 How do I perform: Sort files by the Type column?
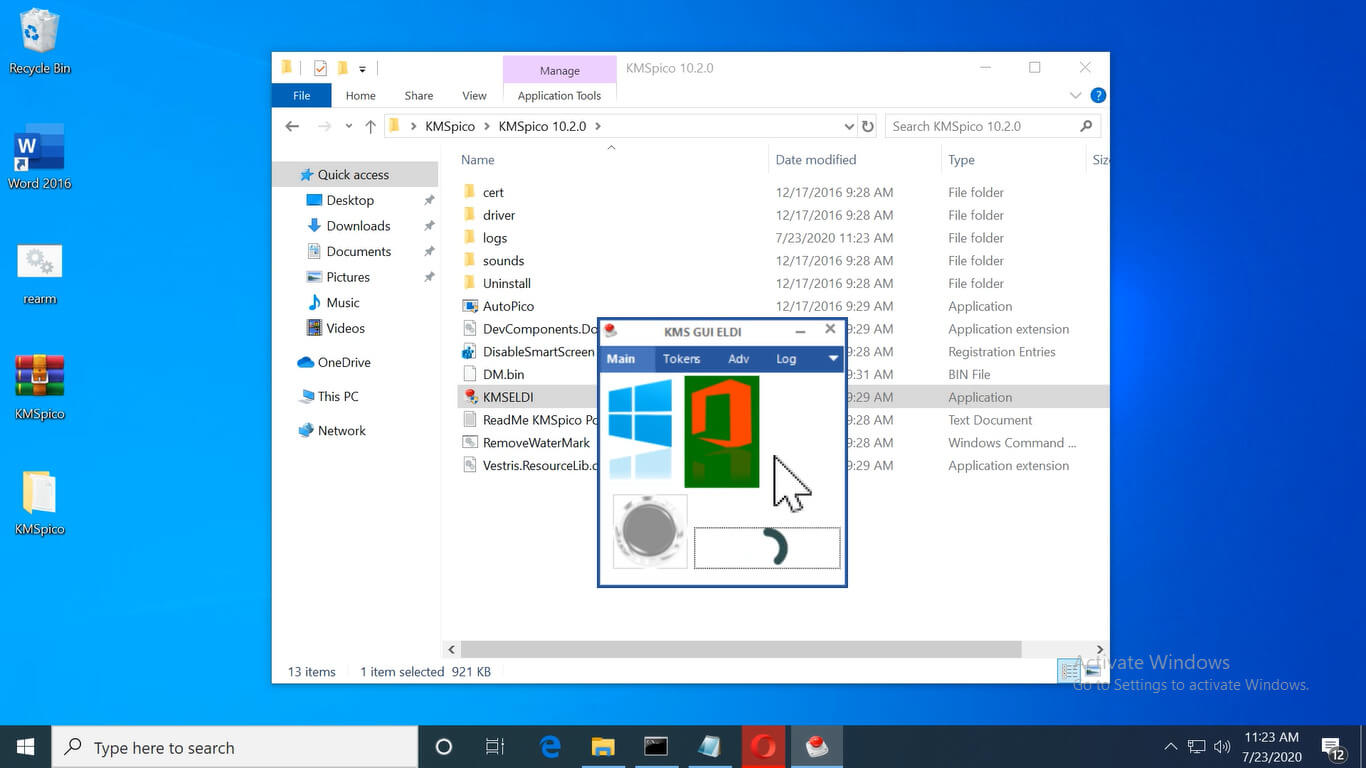(x=961, y=160)
